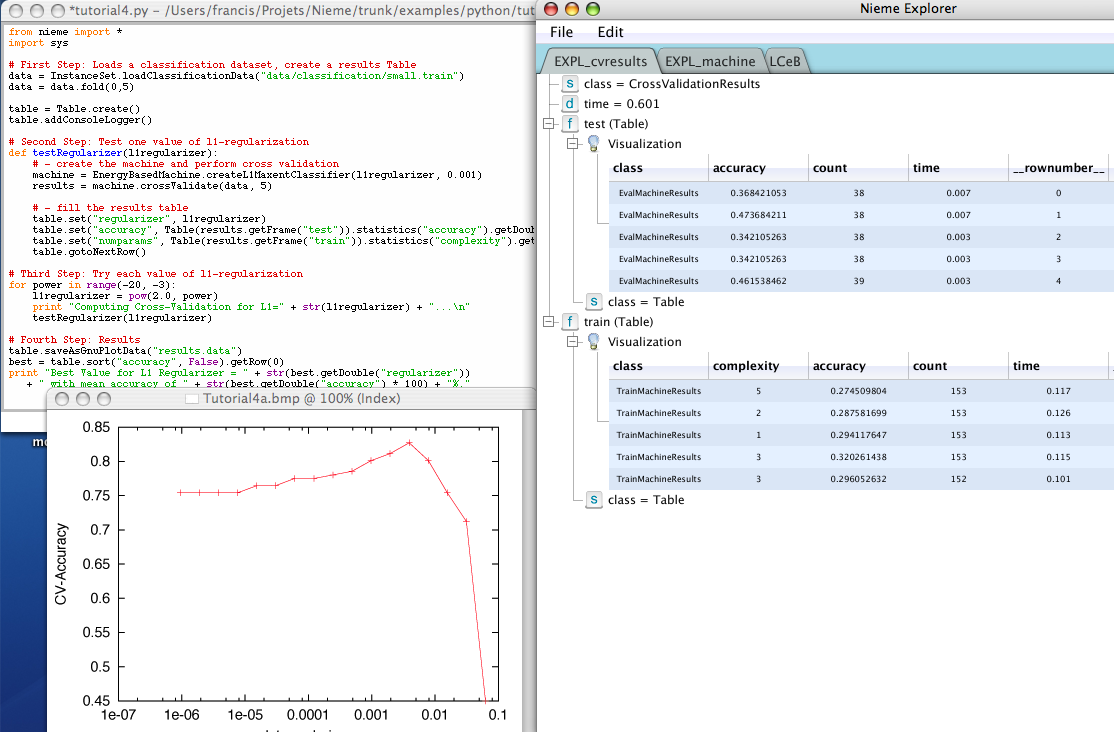This screenshot has width=1114, height=732.
Task: Click the lightbulb Visualization icon under test
Action: [593, 144]
